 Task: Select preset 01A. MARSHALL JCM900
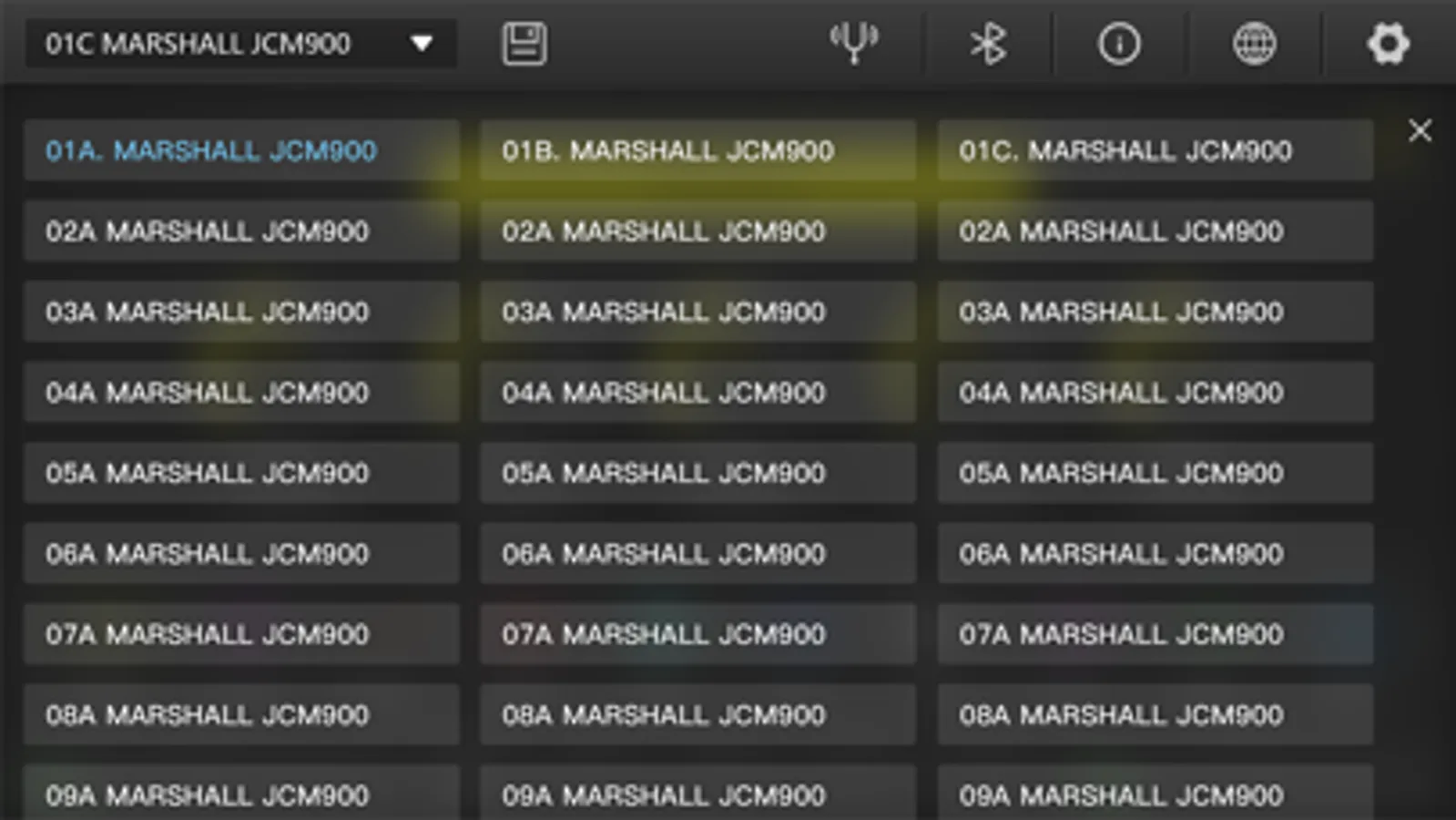click(242, 150)
